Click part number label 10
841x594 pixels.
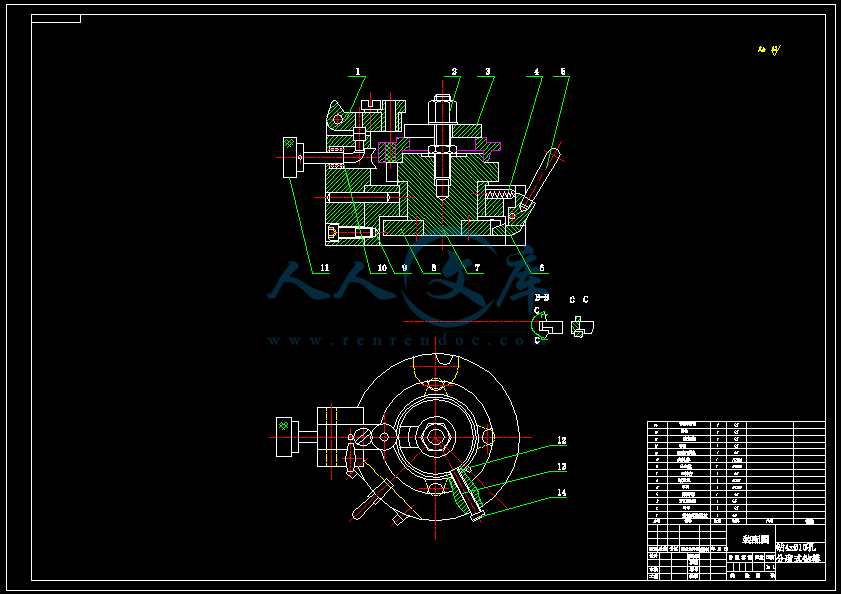click(x=382, y=268)
